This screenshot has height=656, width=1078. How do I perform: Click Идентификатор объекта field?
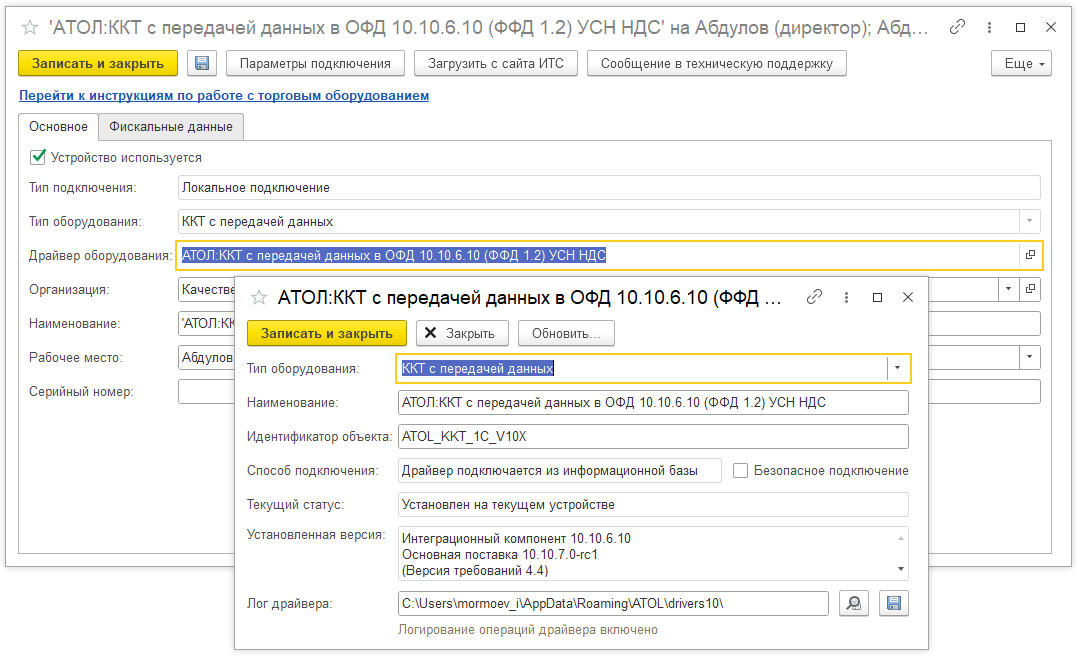coord(653,436)
